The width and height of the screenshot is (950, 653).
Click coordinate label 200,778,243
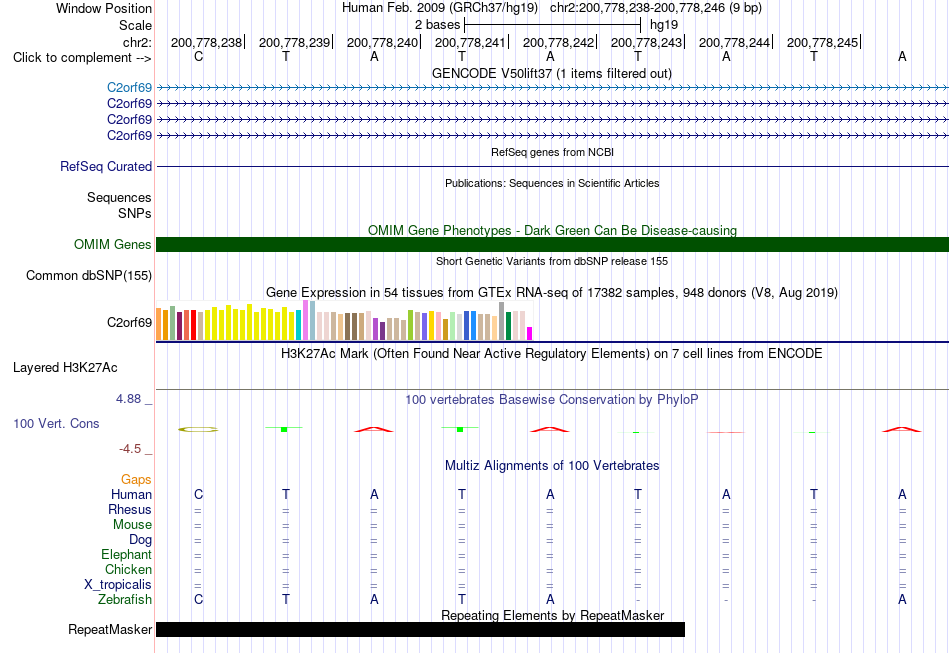pos(646,42)
